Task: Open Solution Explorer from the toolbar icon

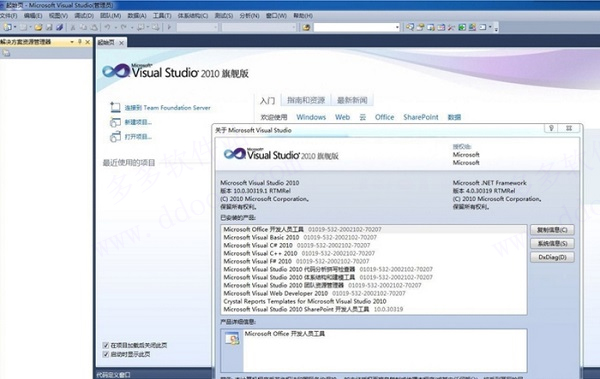Action: coord(410,27)
